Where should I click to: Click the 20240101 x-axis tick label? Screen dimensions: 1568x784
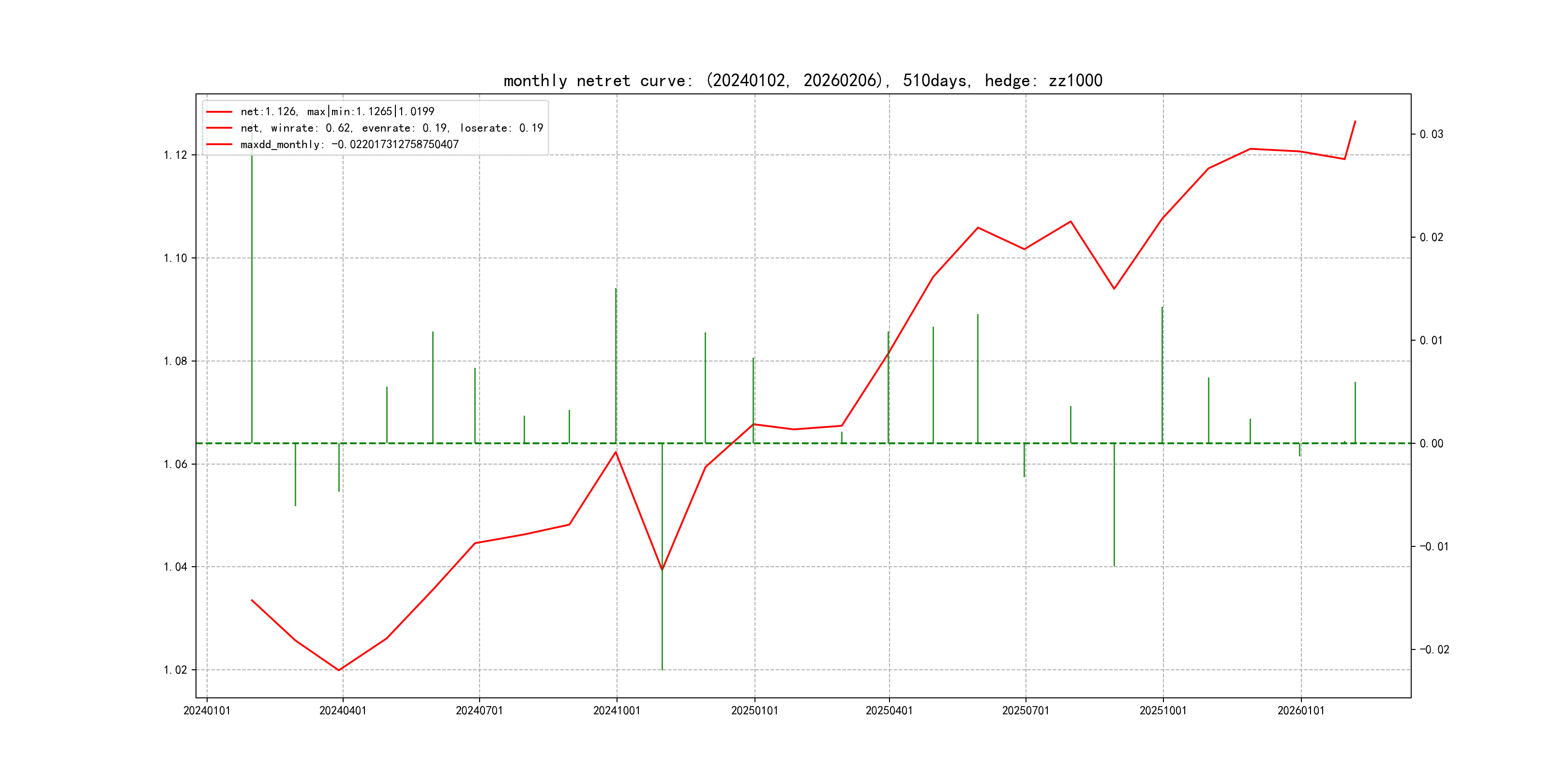tap(207, 711)
